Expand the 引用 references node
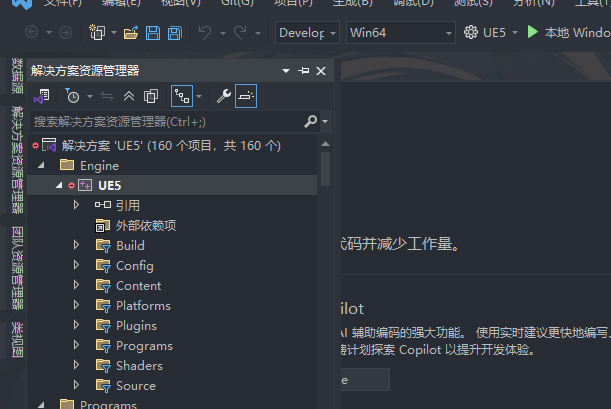The width and height of the screenshot is (611, 409). [76, 205]
